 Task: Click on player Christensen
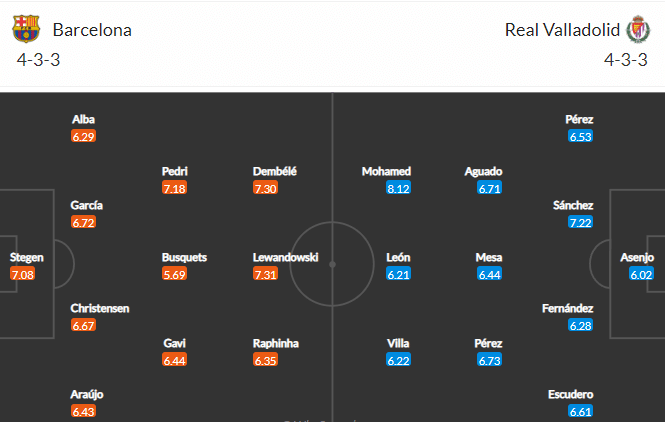[100, 308]
